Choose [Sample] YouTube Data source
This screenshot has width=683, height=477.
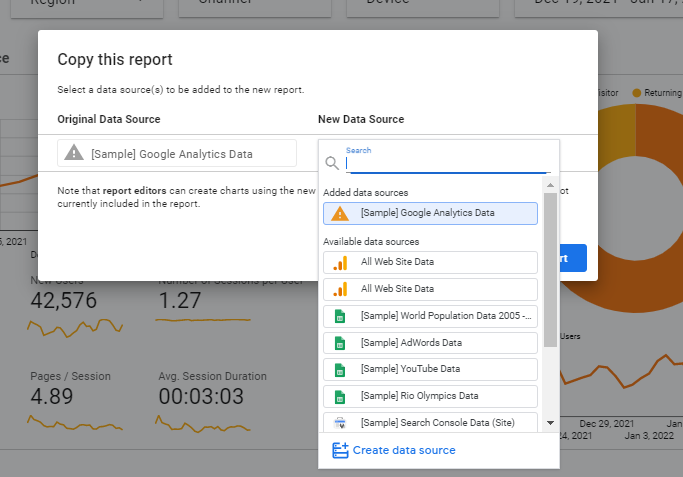tap(430, 369)
